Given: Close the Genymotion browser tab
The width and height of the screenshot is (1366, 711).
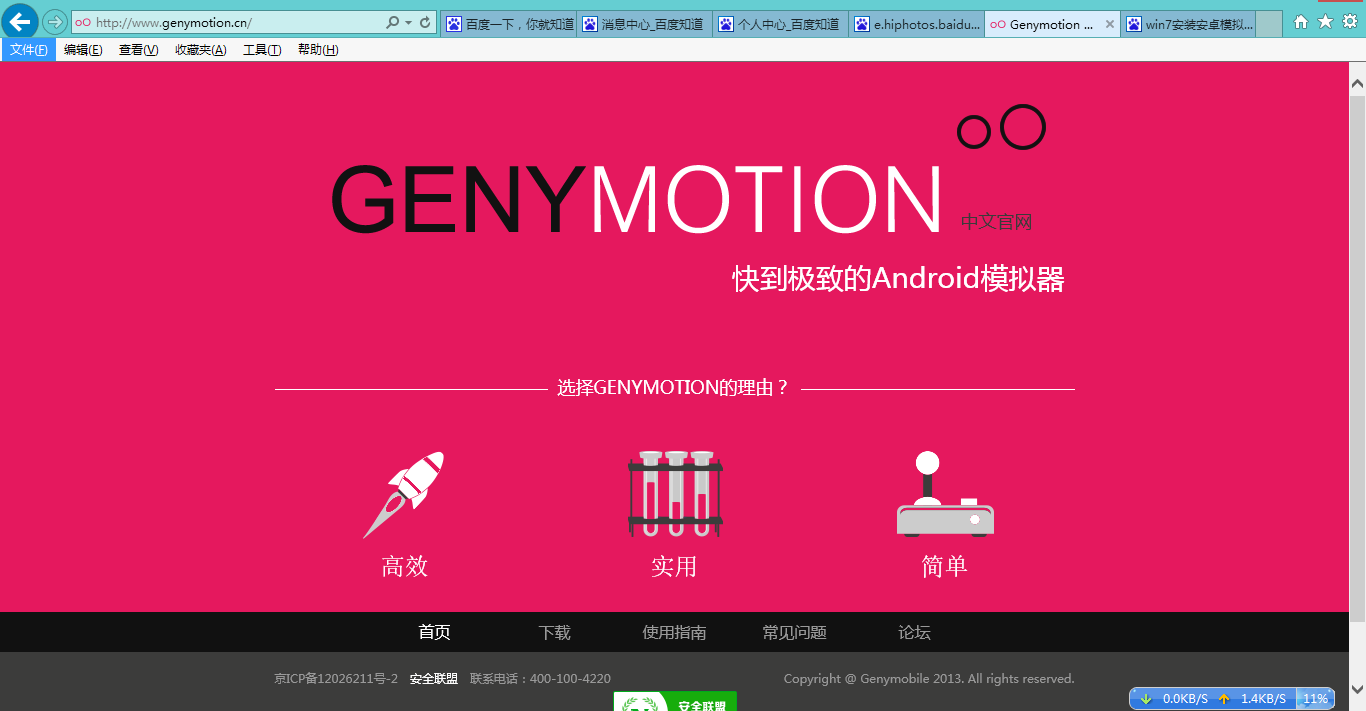Looking at the screenshot, I should point(1109,24).
